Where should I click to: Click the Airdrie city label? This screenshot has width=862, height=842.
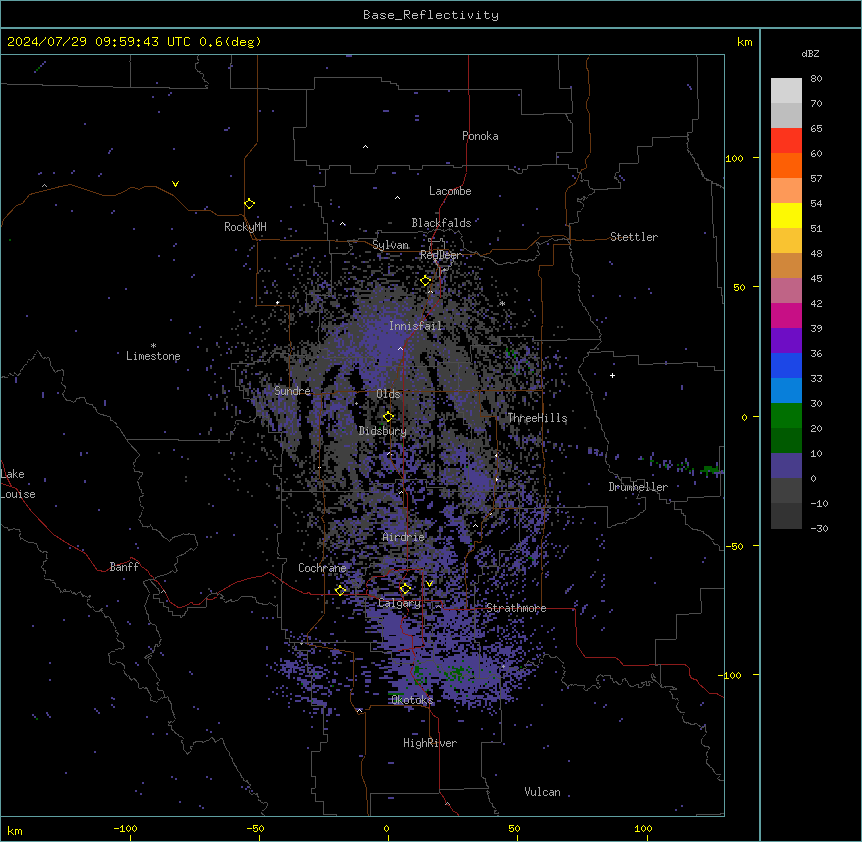click(403, 537)
